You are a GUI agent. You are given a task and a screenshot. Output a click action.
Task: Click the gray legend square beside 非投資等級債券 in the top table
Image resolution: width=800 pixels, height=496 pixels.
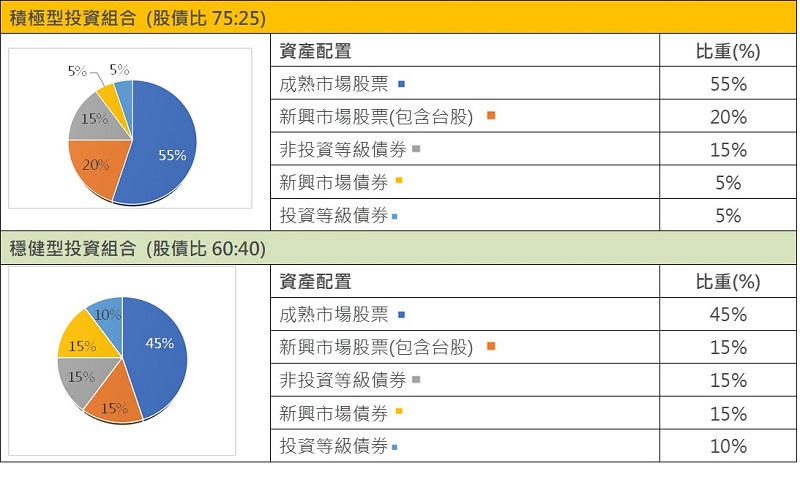pyautogui.click(x=416, y=149)
